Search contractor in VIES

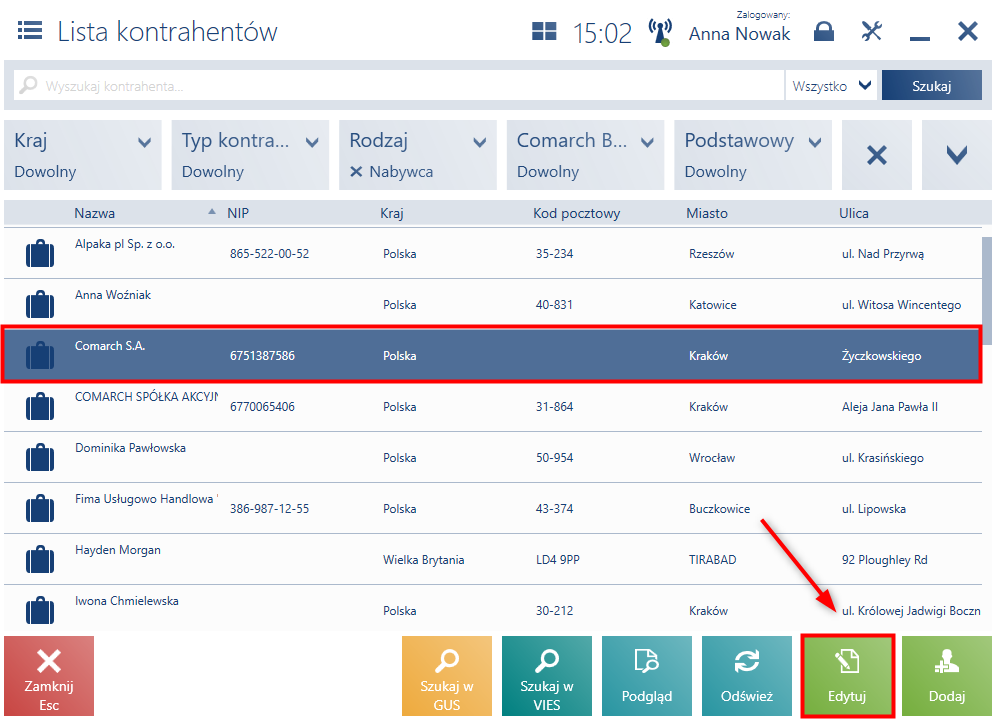coord(547,676)
